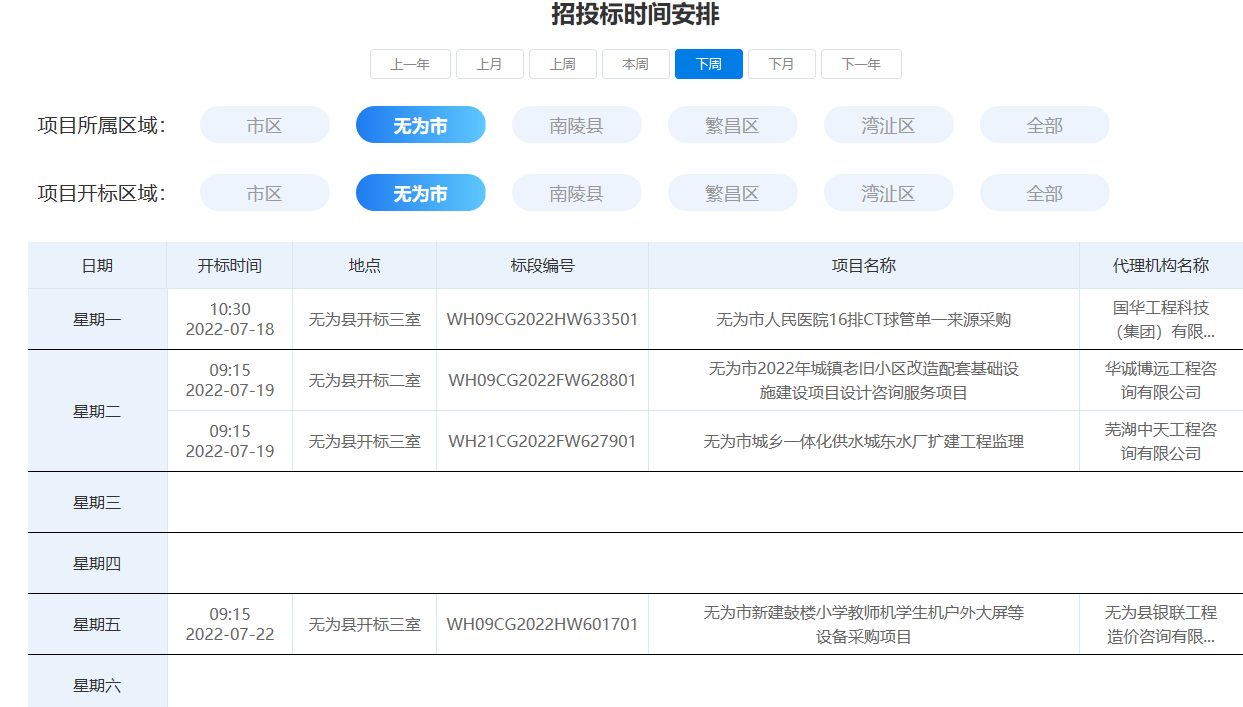This screenshot has width=1243, height=707.
Task: Open 无为市人民医院16排CT球管单一来源采购 project
Action: click(863, 320)
